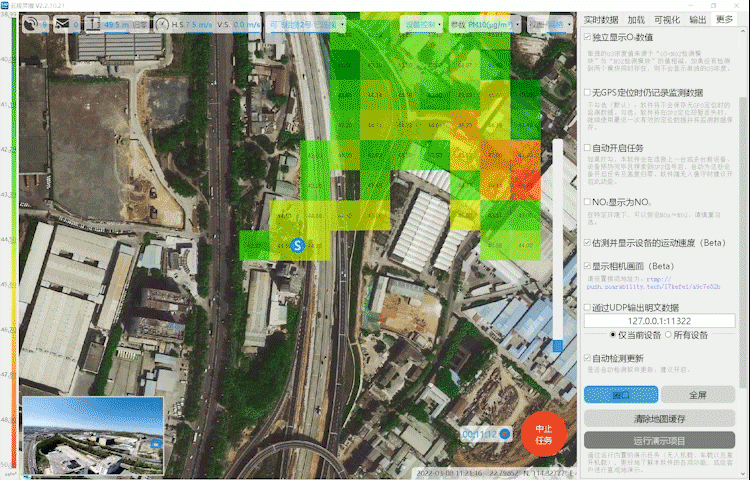Image resolution: width=750 pixels, height=480 pixels.
Task: Switch to the 可视化 tab
Action: click(x=666, y=20)
